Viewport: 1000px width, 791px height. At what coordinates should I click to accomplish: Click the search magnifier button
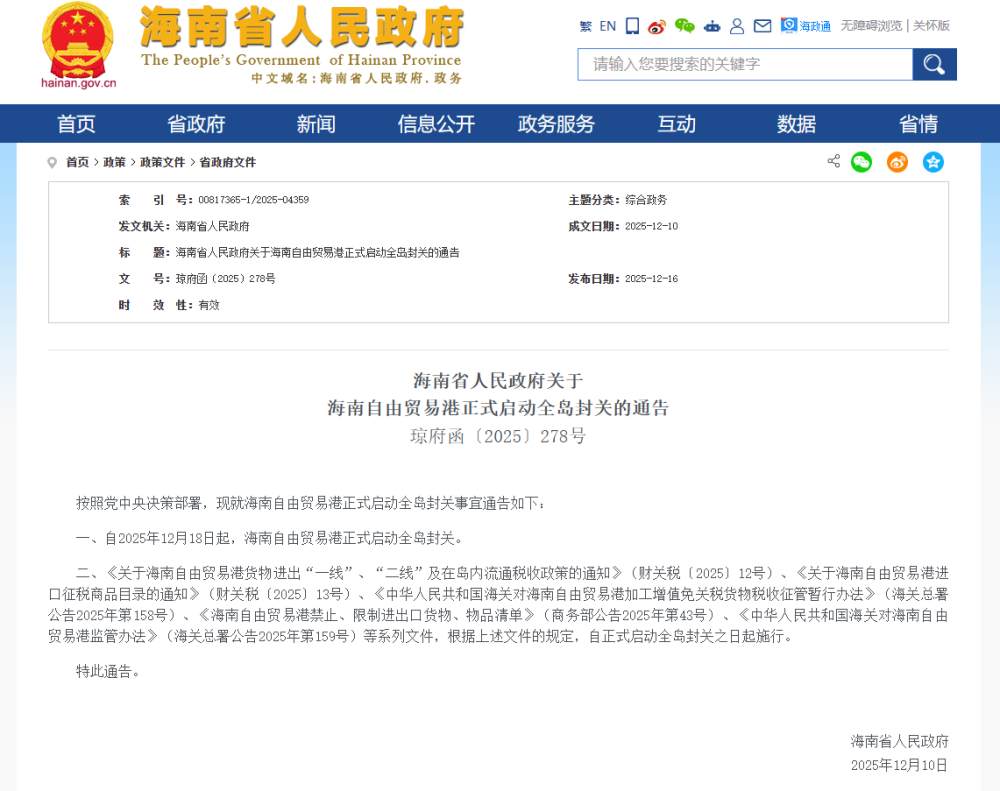point(934,64)
